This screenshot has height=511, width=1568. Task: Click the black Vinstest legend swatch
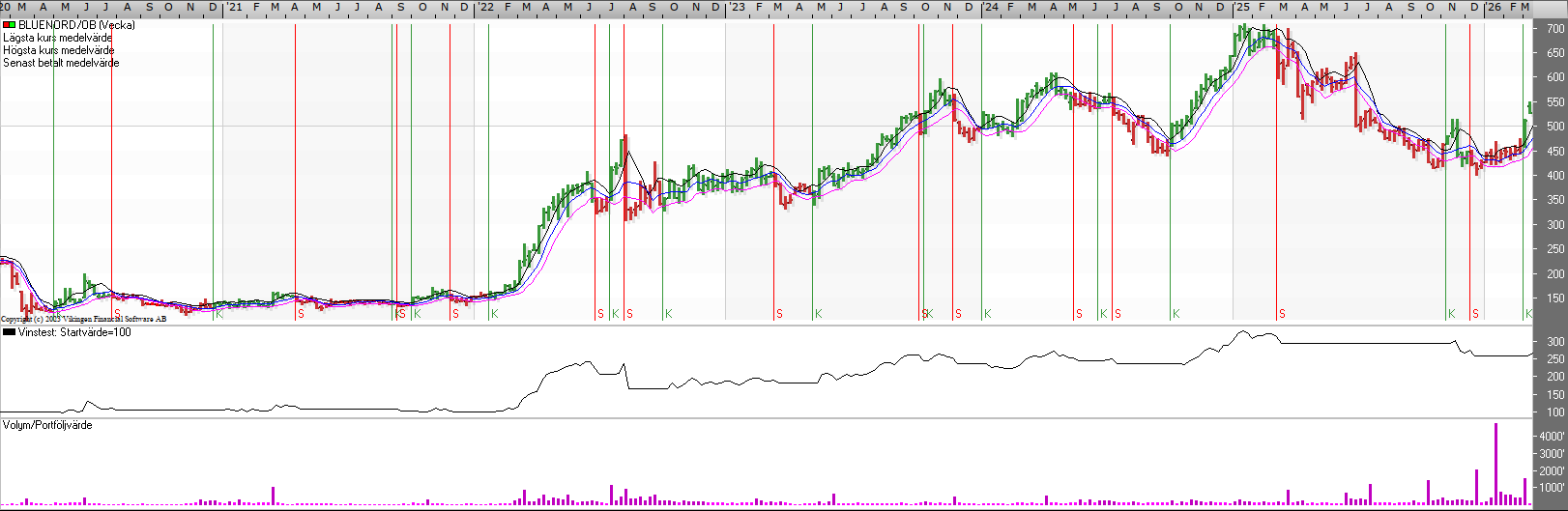(x=9, y=332)
